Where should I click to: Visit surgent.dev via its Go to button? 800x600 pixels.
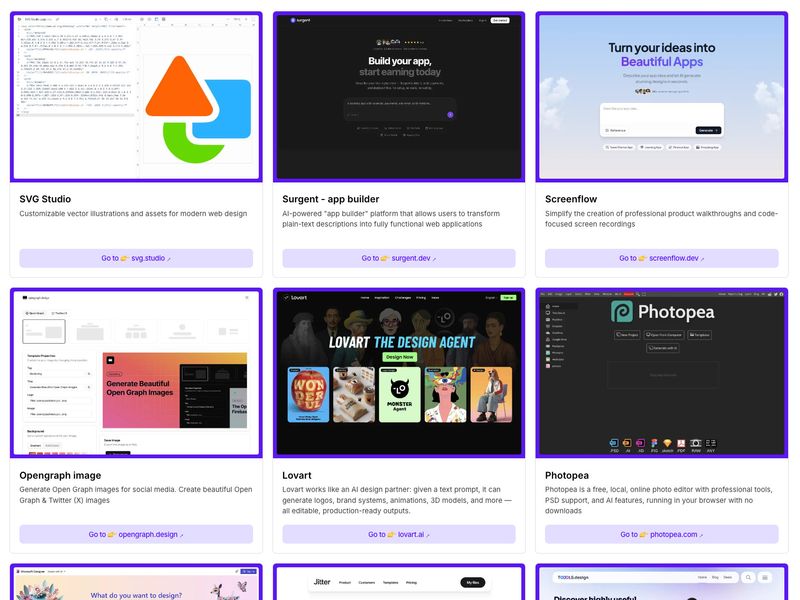pyautogui.click(x=399, y=258)
